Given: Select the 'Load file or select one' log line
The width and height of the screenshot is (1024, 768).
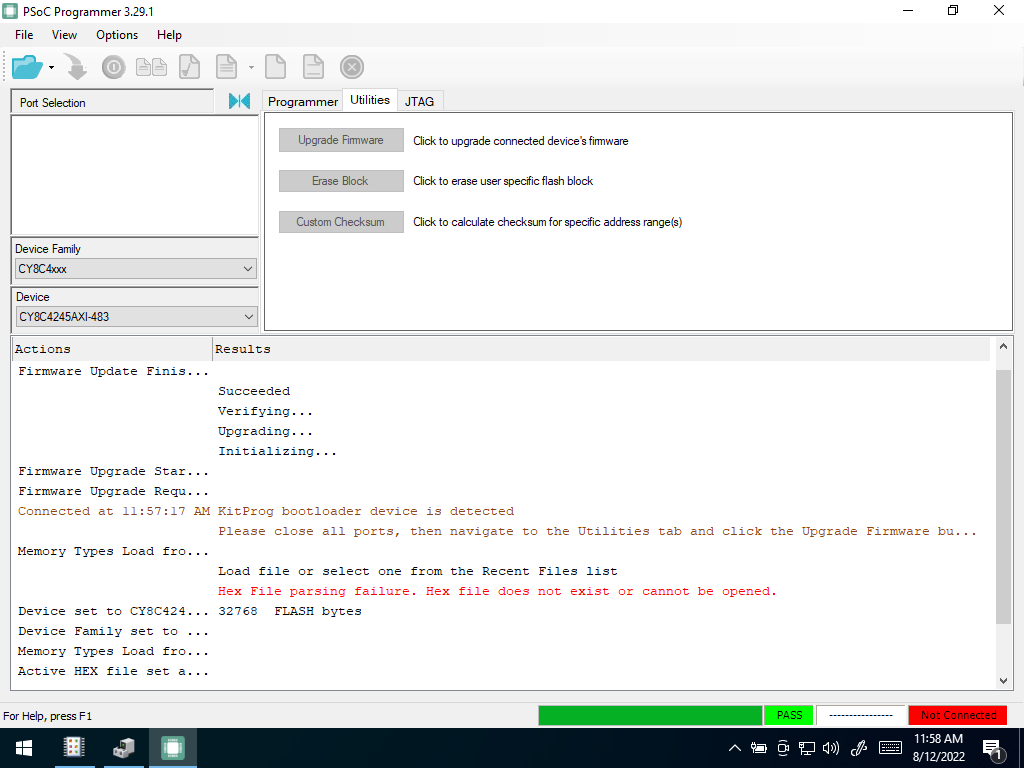Looking at the screenshot, I should tap(417, 571).
